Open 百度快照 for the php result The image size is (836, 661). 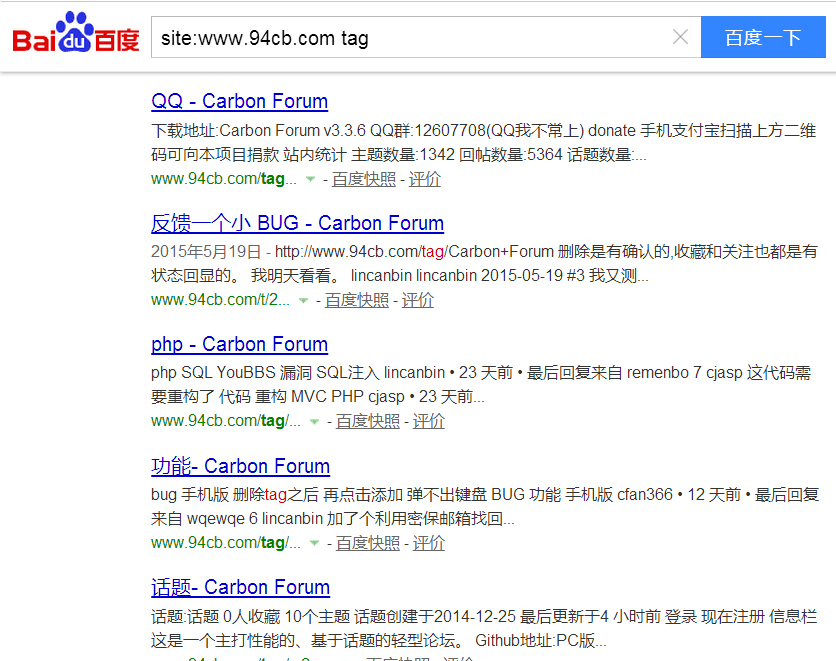(367, 421)
